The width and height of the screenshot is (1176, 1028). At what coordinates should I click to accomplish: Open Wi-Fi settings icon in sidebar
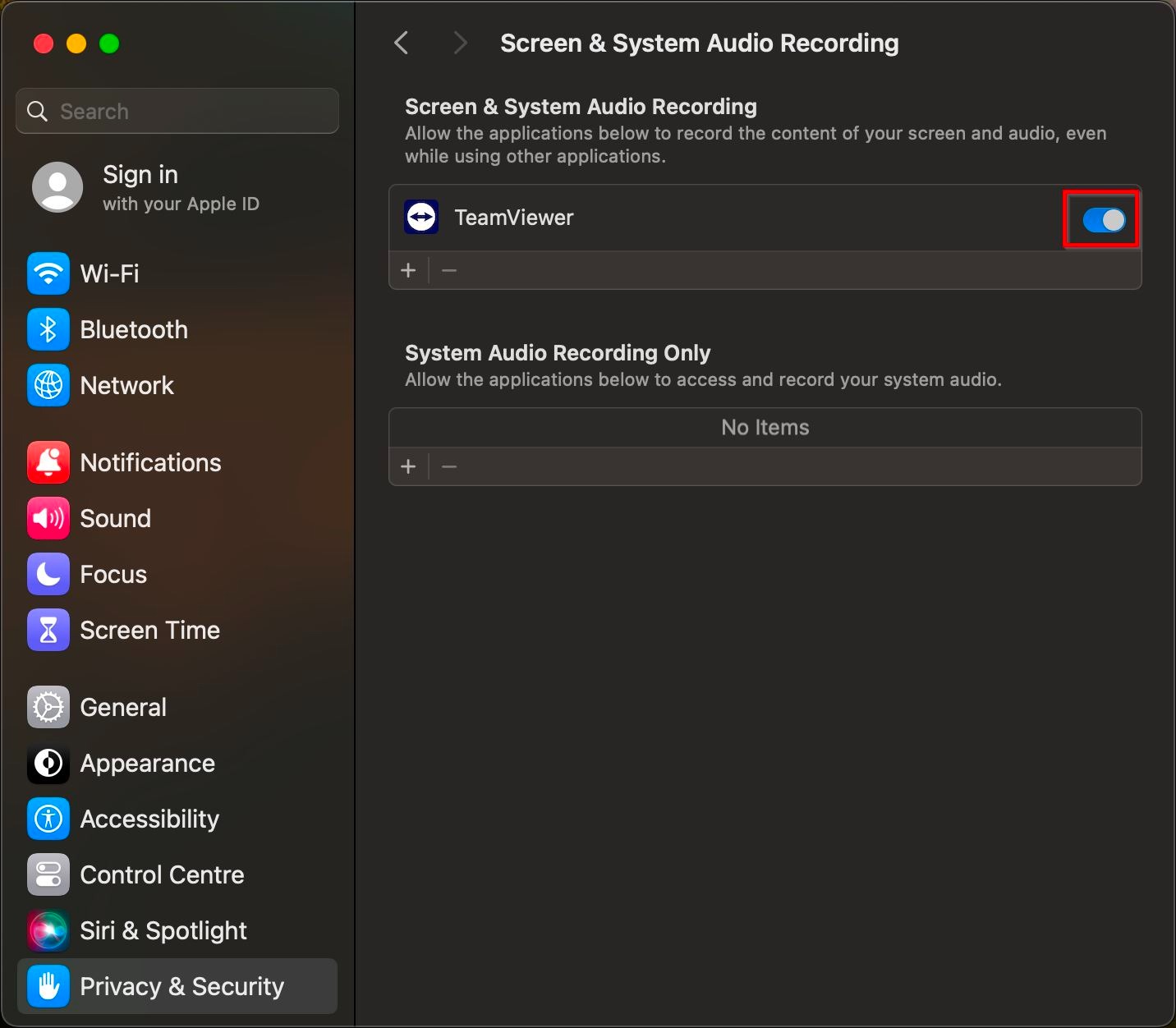click(48, 273)
